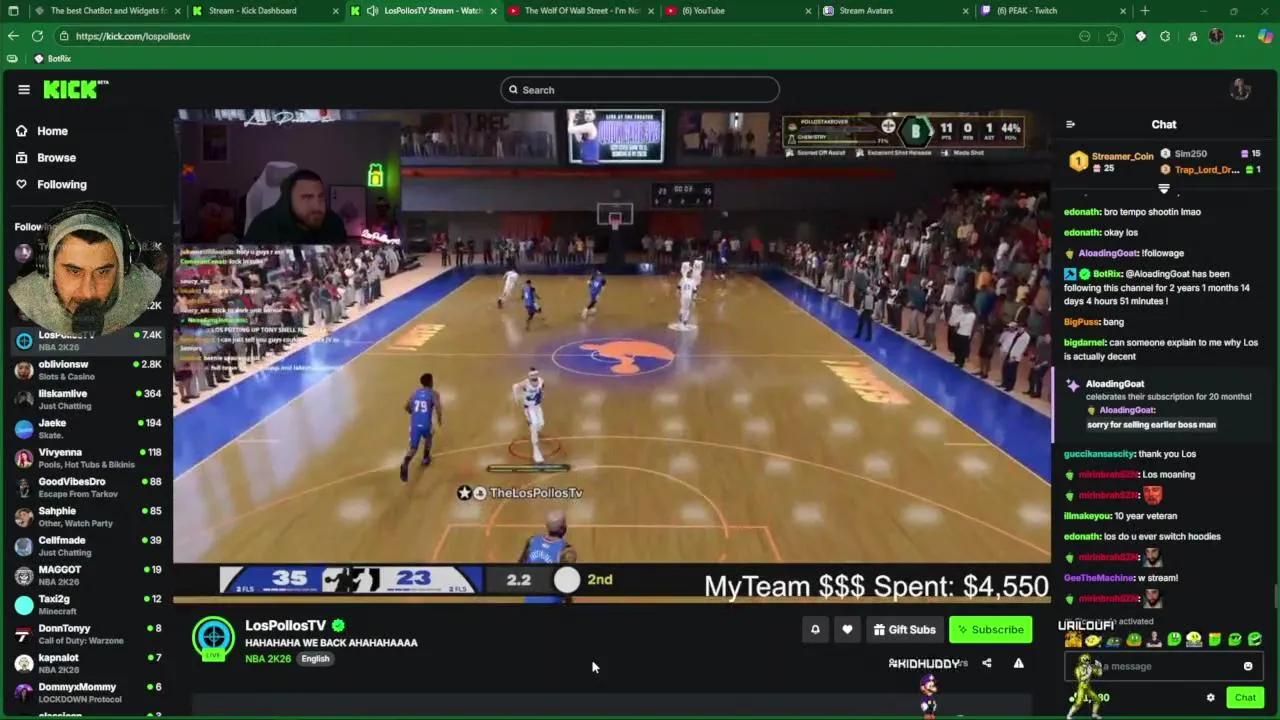Click Trap_Lord_Dr... in gift leaderboard

(x=1206, y=170)
